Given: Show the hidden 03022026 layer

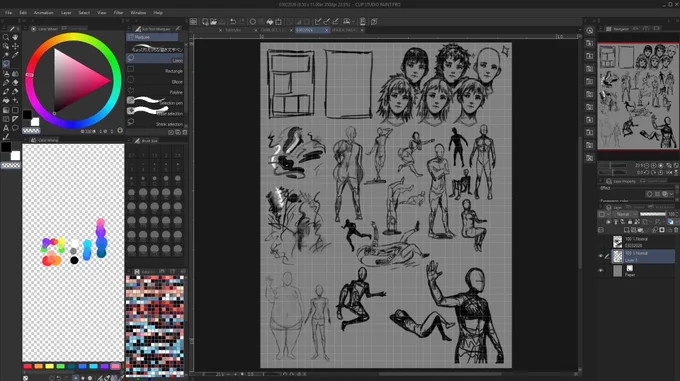Looking at the screenshot, I should point(601,242).
